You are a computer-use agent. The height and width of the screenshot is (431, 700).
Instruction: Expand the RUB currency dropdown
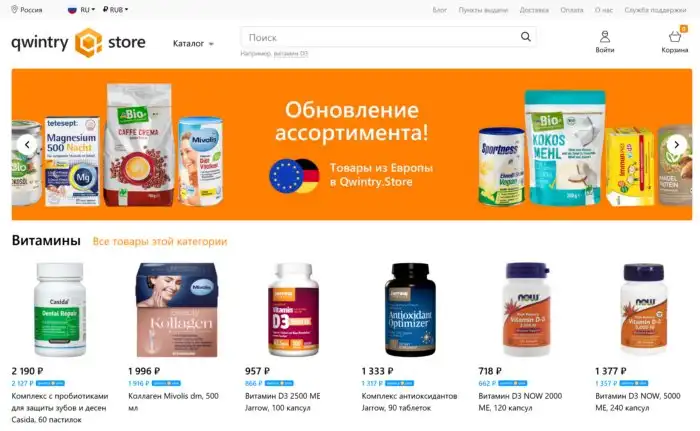pos(115,9)
